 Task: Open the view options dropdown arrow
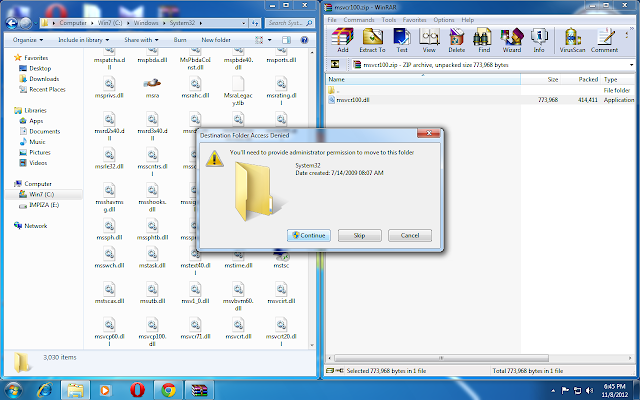coord(269,40)
